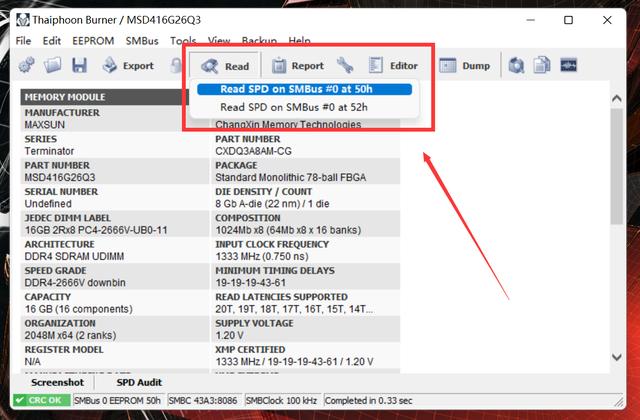
Task: Select 2048M x64 (2 ranks) organization
Action: tap(71, 336)
